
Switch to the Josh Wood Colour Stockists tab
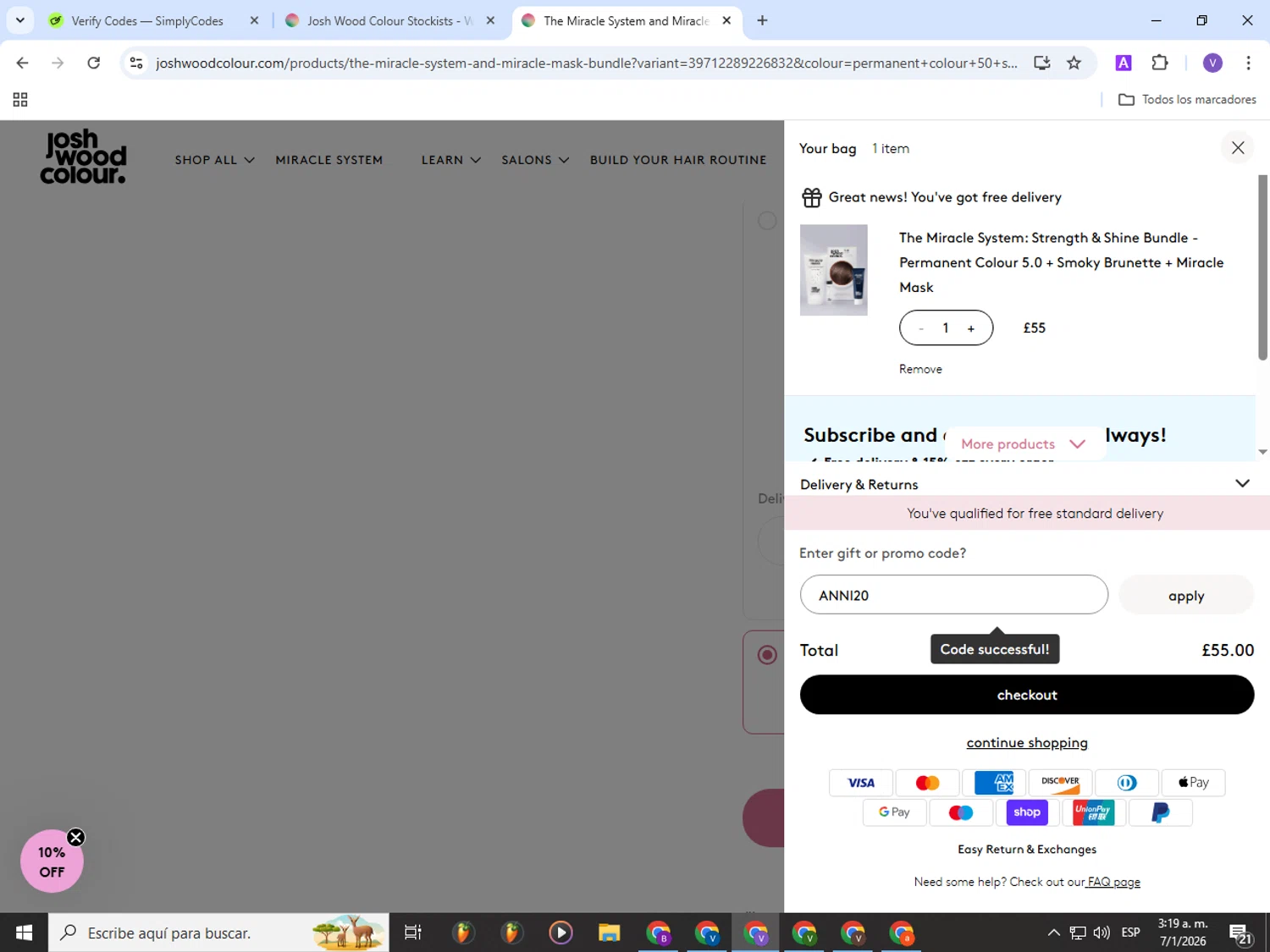click(389, 21)
